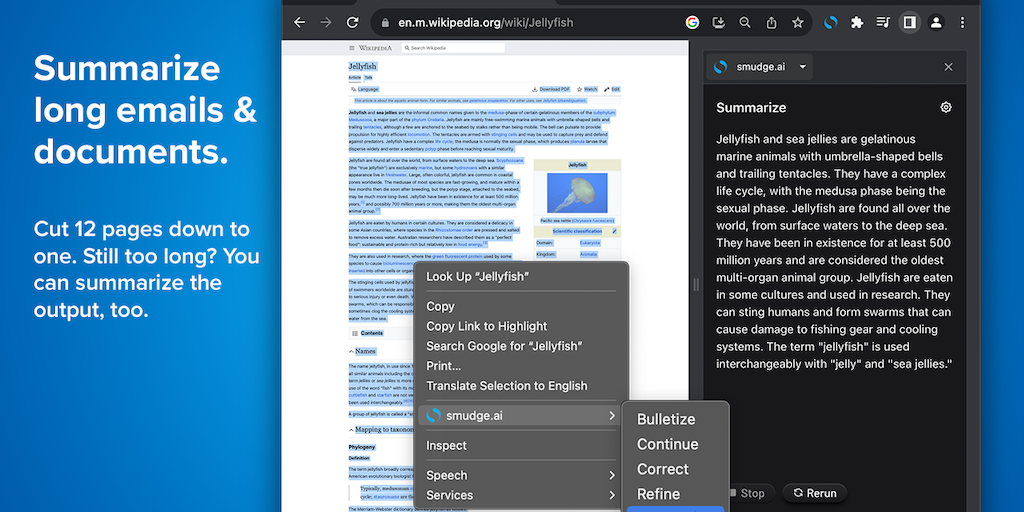This screenshot has width=1024, height=512.
Task: Open the Language selector
Action: tap(364, 89)
